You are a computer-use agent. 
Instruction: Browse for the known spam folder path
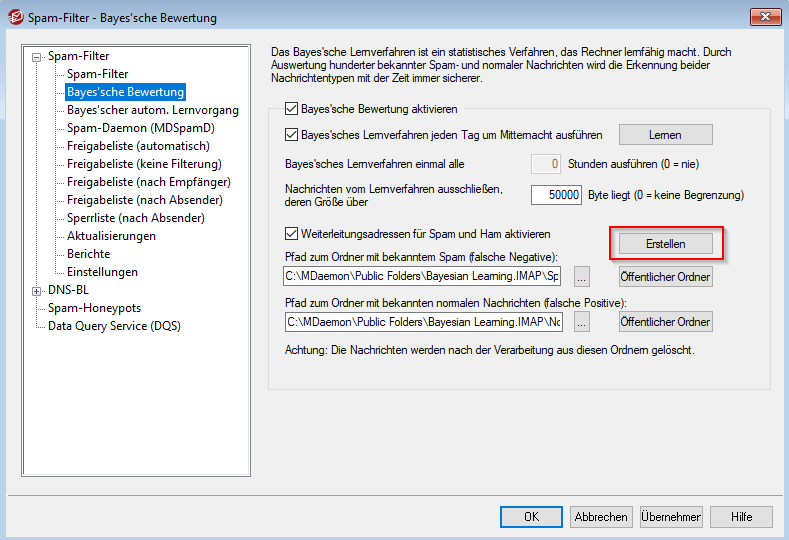click(x=582, y=276)
